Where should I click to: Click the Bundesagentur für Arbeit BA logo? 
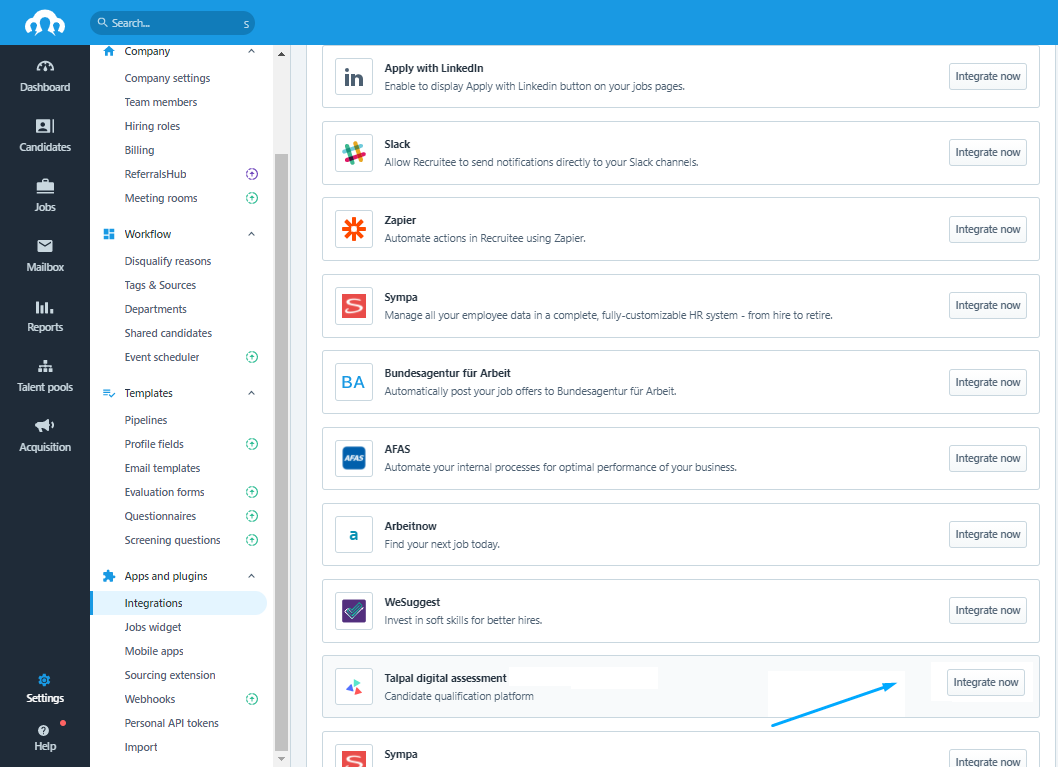coord(354,382)
